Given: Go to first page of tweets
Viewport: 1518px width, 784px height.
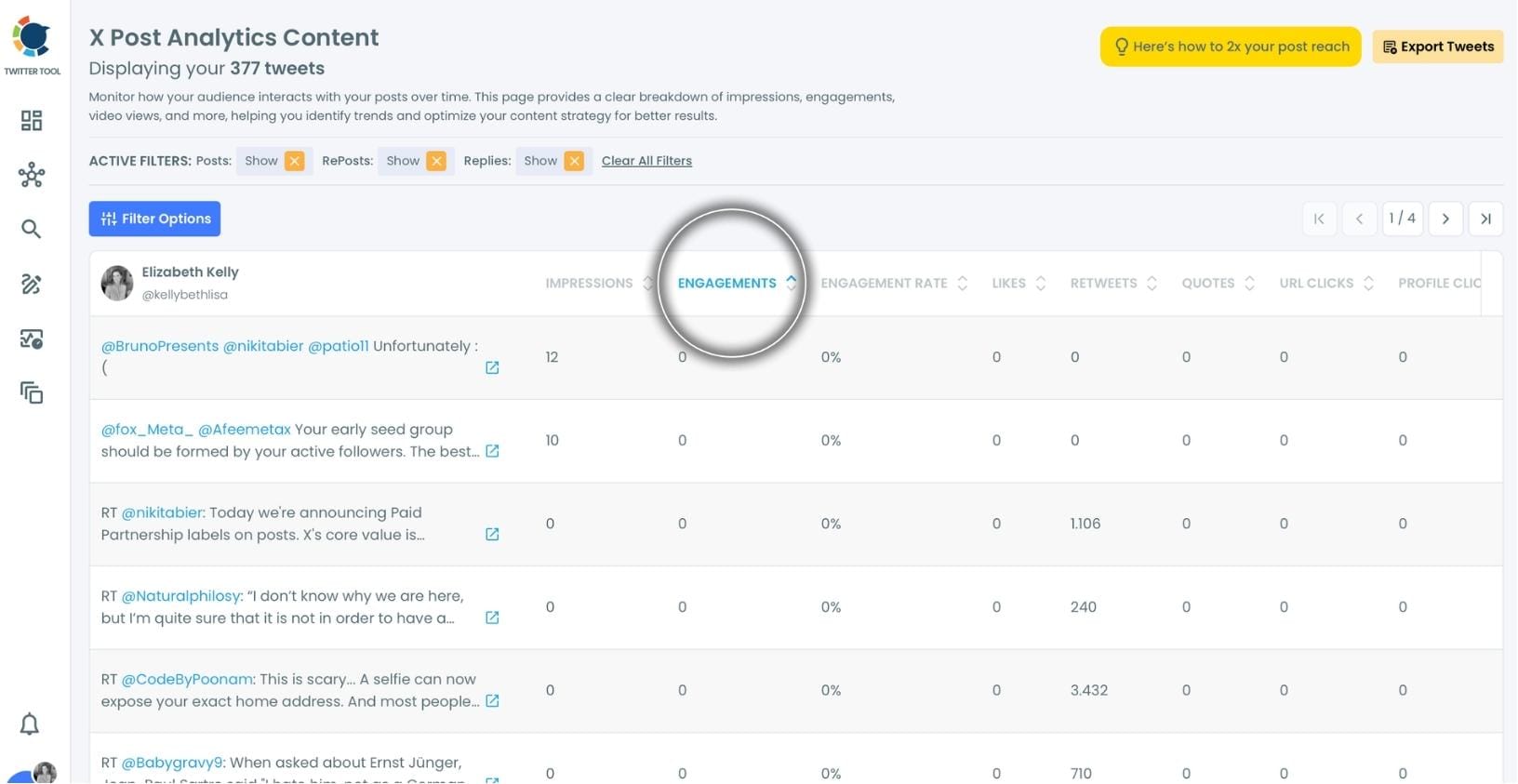Looking at the screenshot, I should 1319,219.
